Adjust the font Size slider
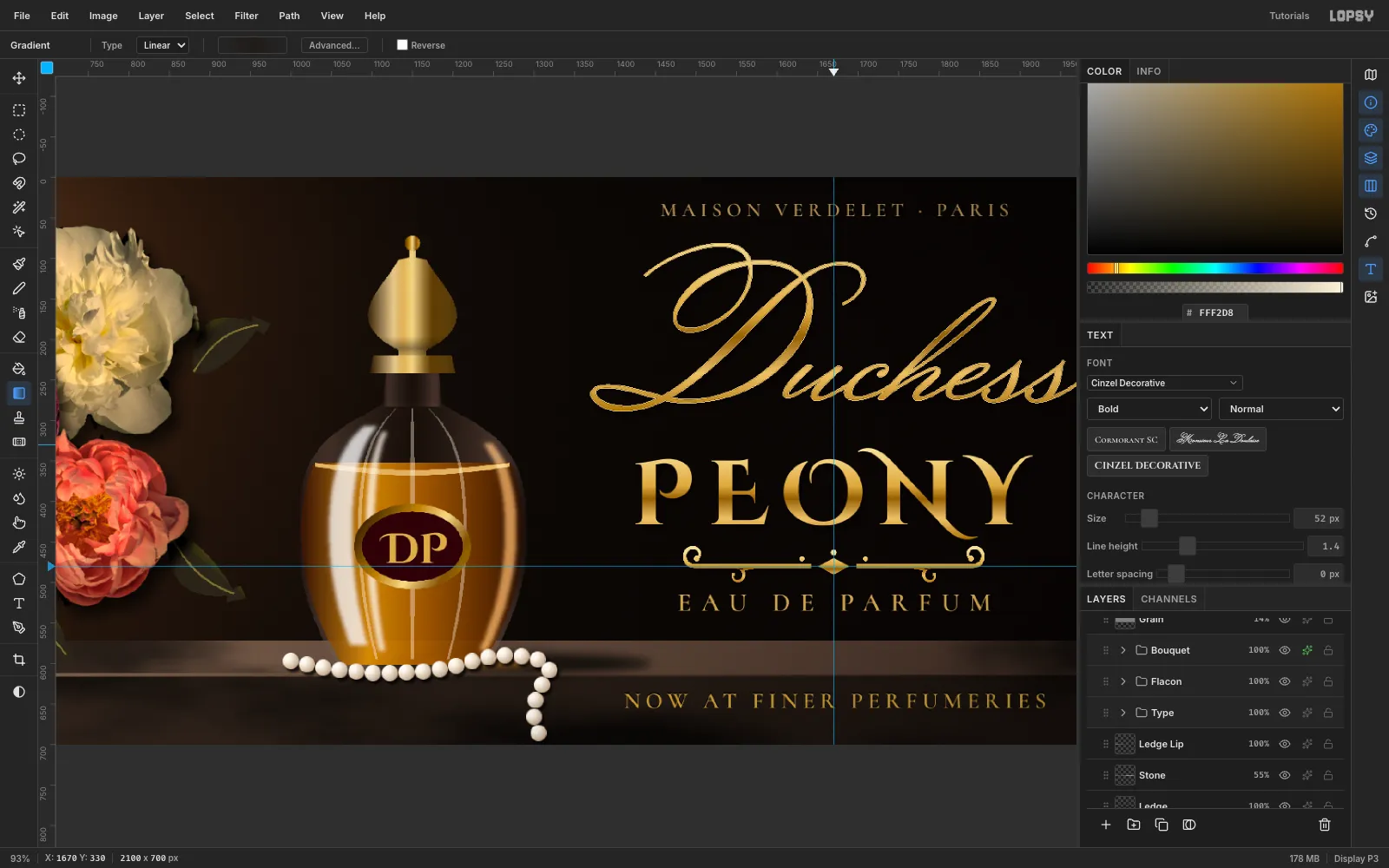 pos(1207,518)
